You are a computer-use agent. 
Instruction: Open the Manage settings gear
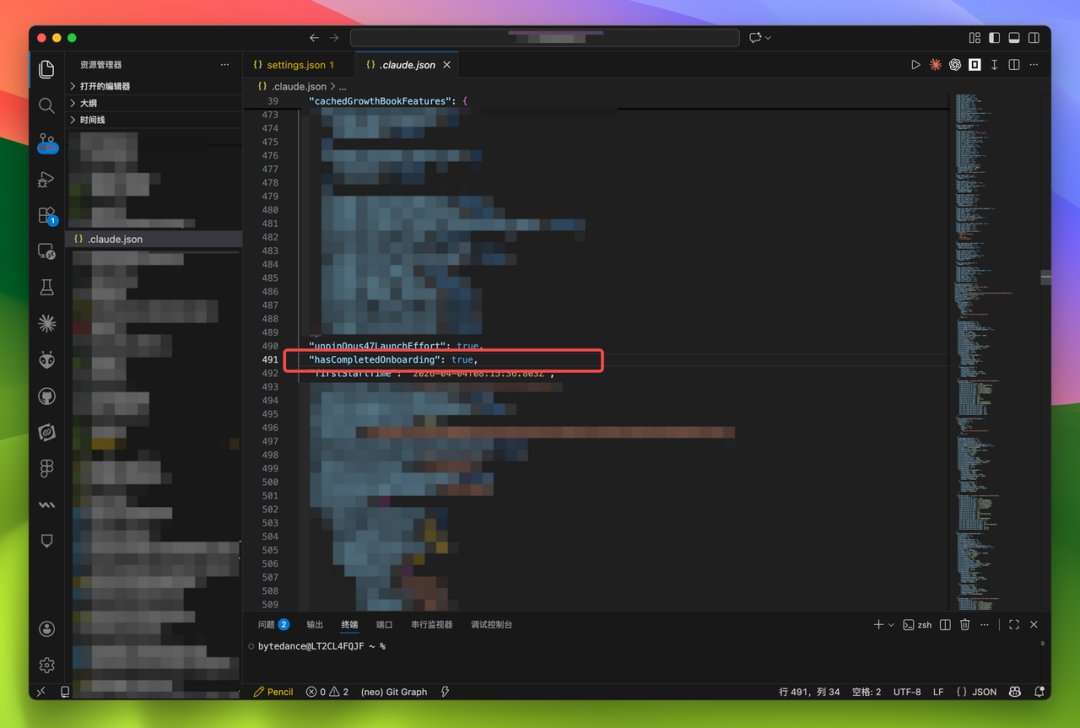click(x=46, y=665)
